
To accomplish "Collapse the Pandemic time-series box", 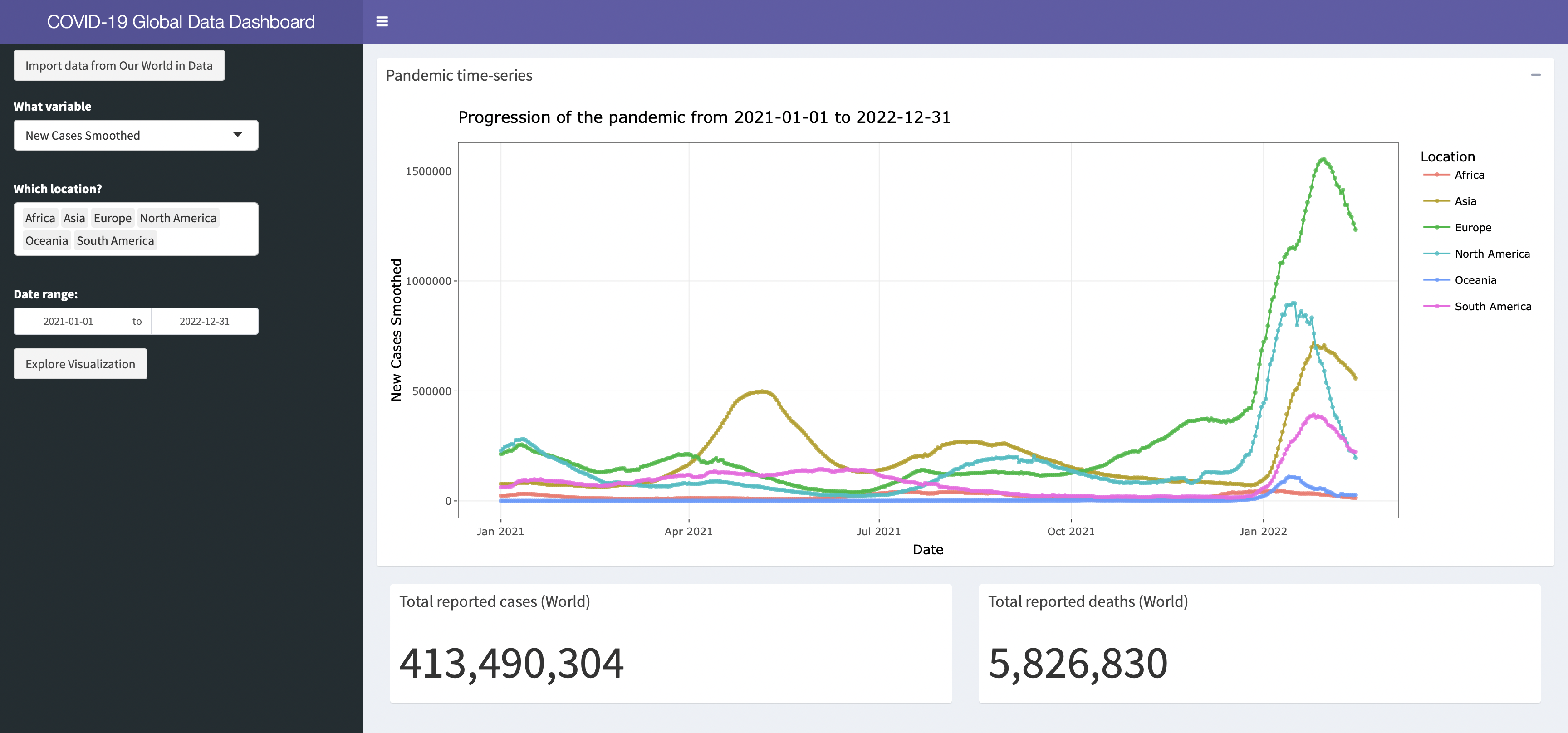I will coord(1535,75).
